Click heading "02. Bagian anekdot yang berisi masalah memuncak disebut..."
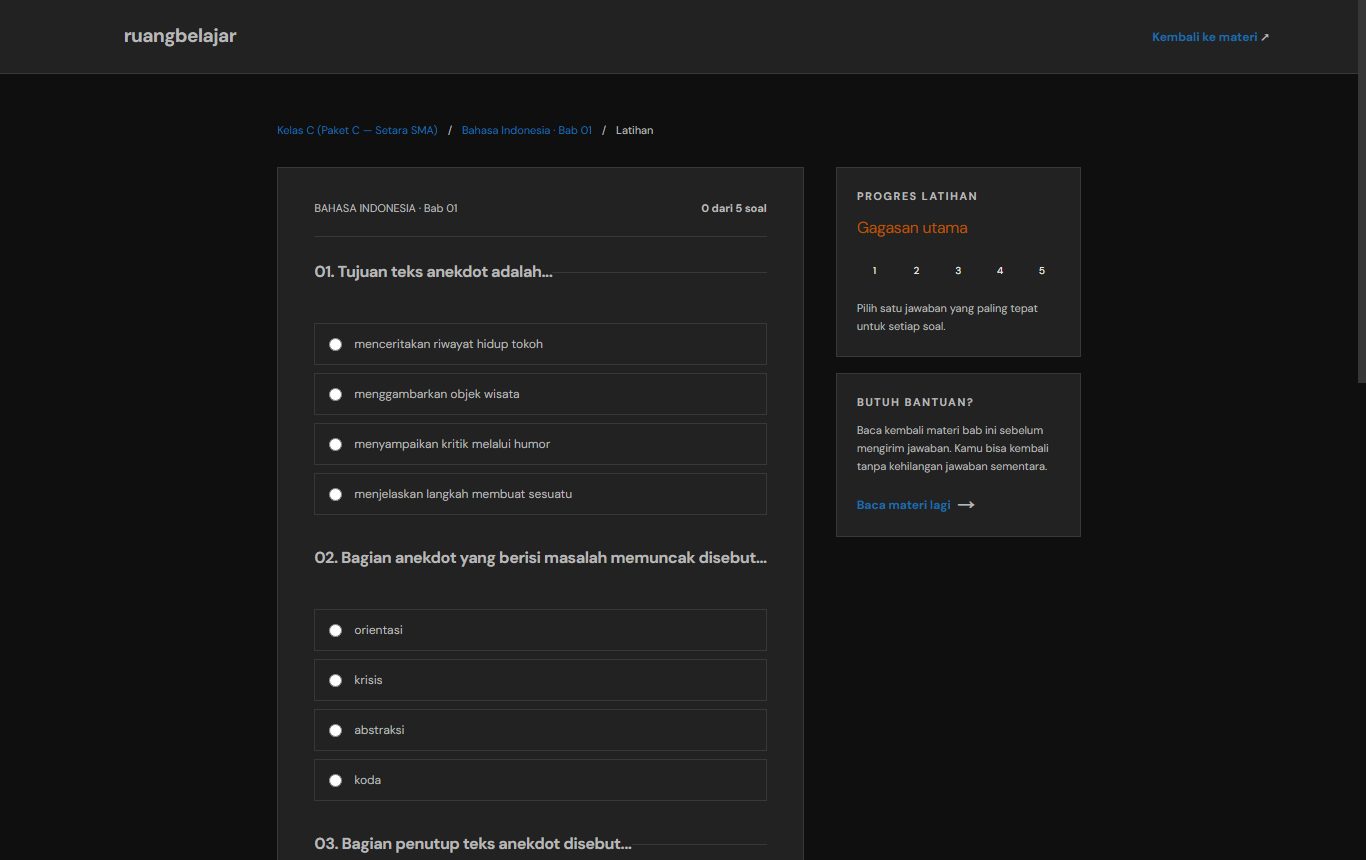The height and width of the screenshot is (860, 1366). (x=540, y=558)
